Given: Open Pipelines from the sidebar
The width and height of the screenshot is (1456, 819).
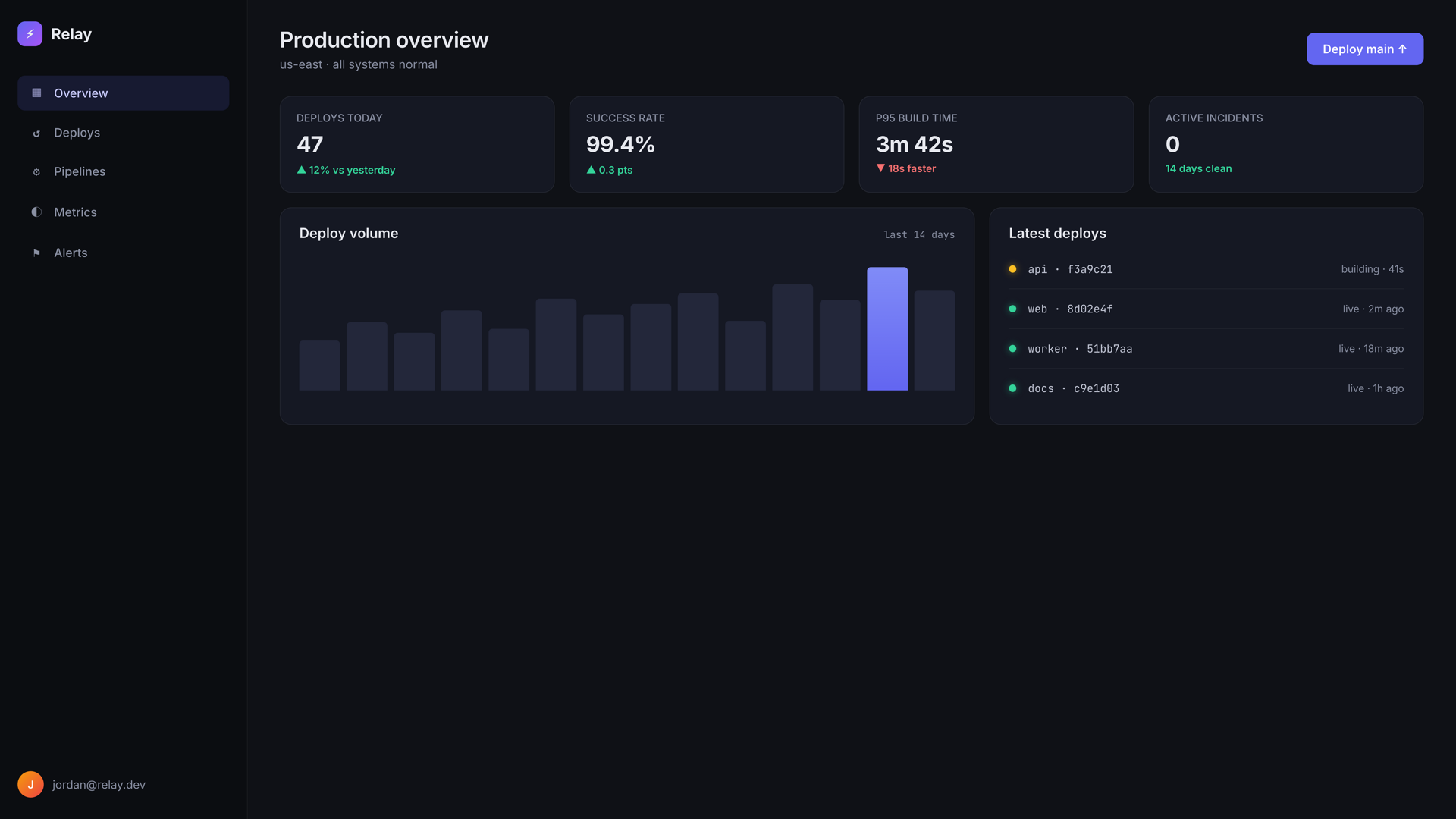Looking at the screenshot, I should click(x=123, y=171).
